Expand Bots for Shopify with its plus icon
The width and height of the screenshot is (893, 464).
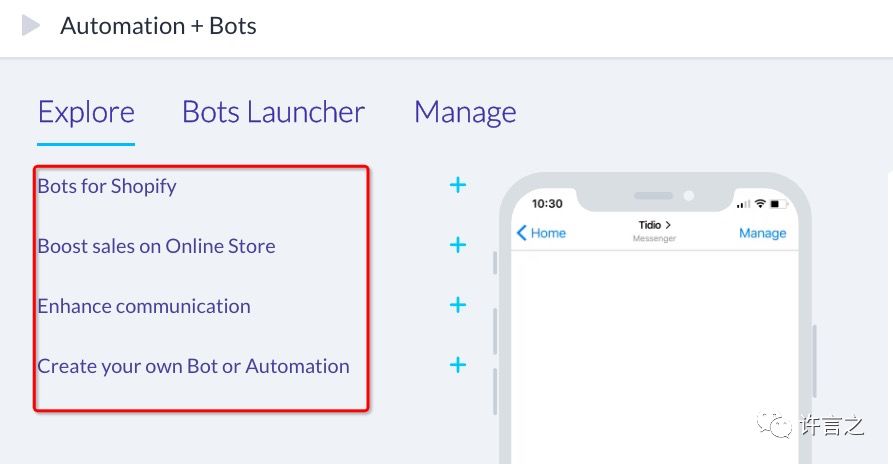[x=458, y=185]
